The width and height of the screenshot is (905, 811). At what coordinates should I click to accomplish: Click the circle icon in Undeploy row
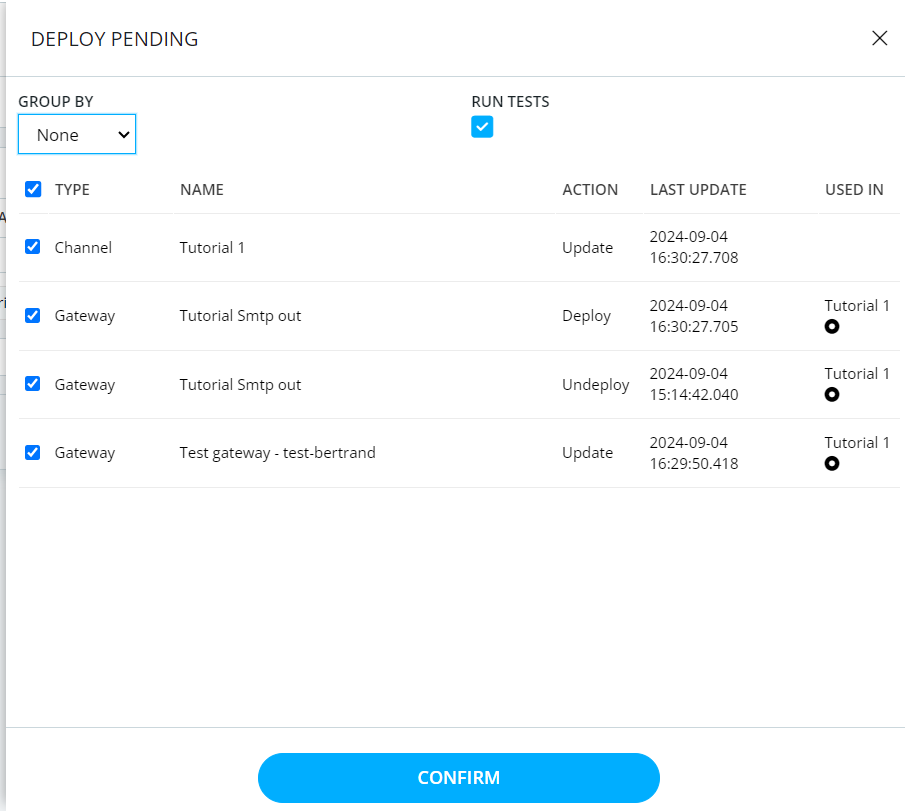832,394
